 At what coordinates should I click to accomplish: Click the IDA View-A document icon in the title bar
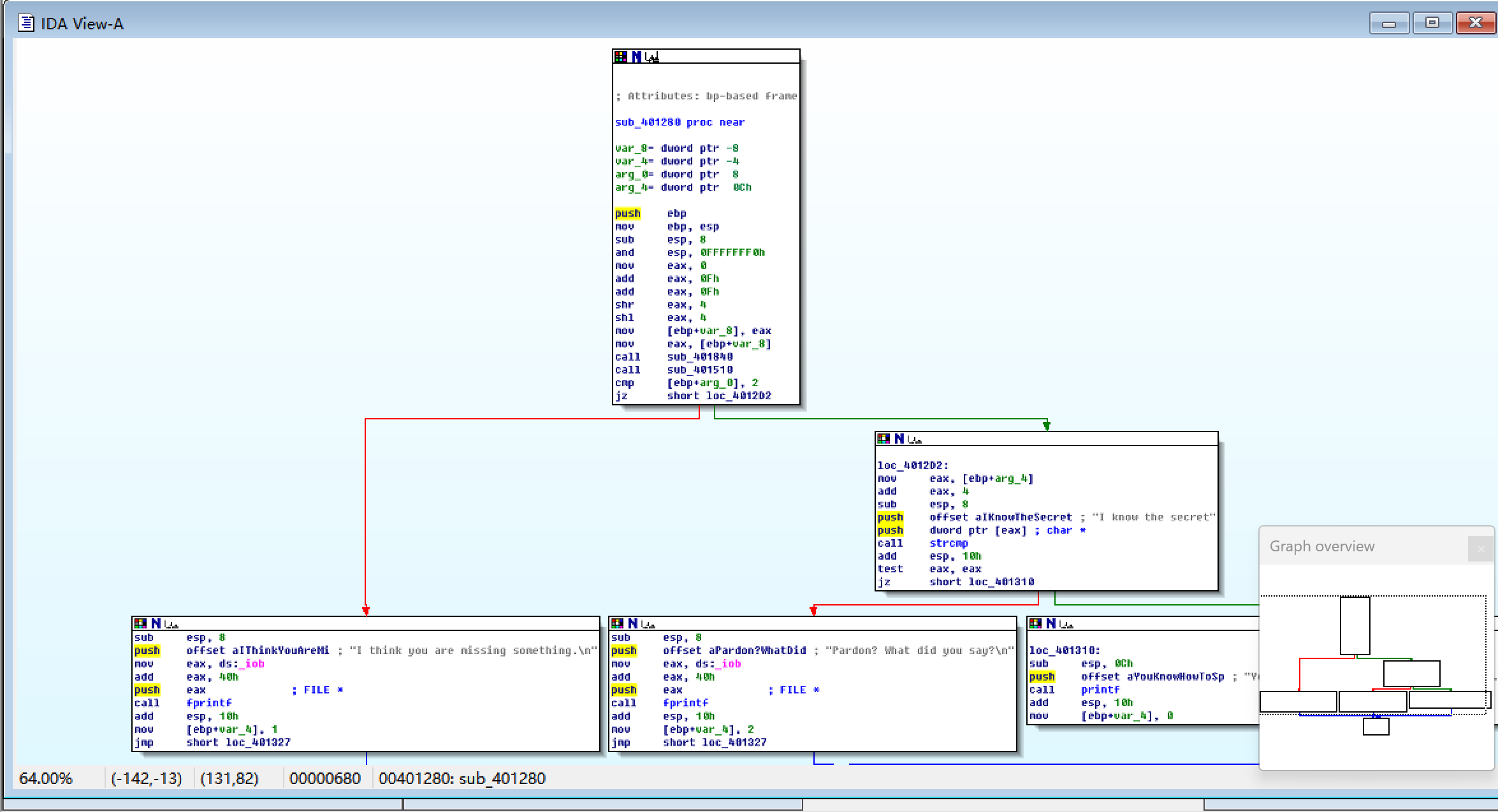pos(25,24)
